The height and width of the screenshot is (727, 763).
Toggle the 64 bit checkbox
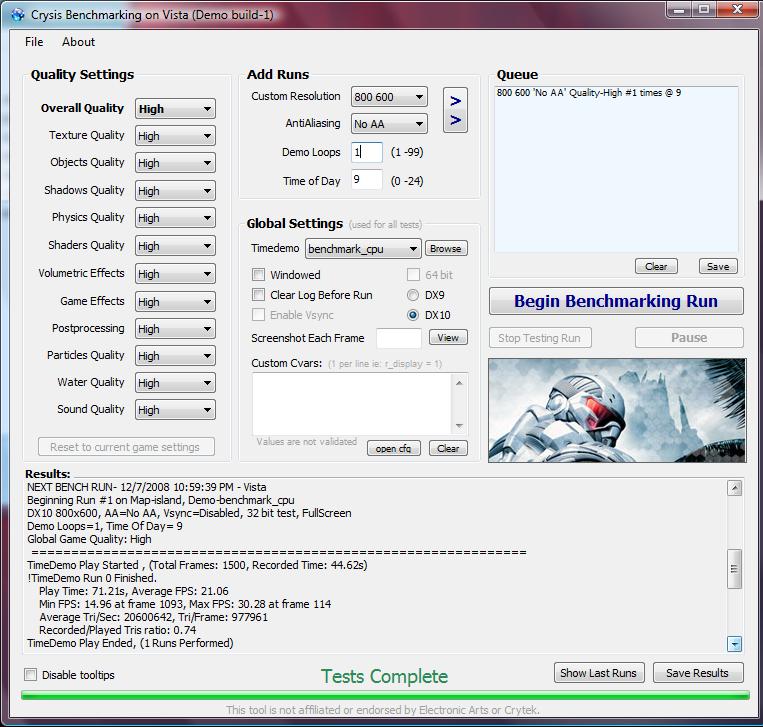tap(413, 275)
